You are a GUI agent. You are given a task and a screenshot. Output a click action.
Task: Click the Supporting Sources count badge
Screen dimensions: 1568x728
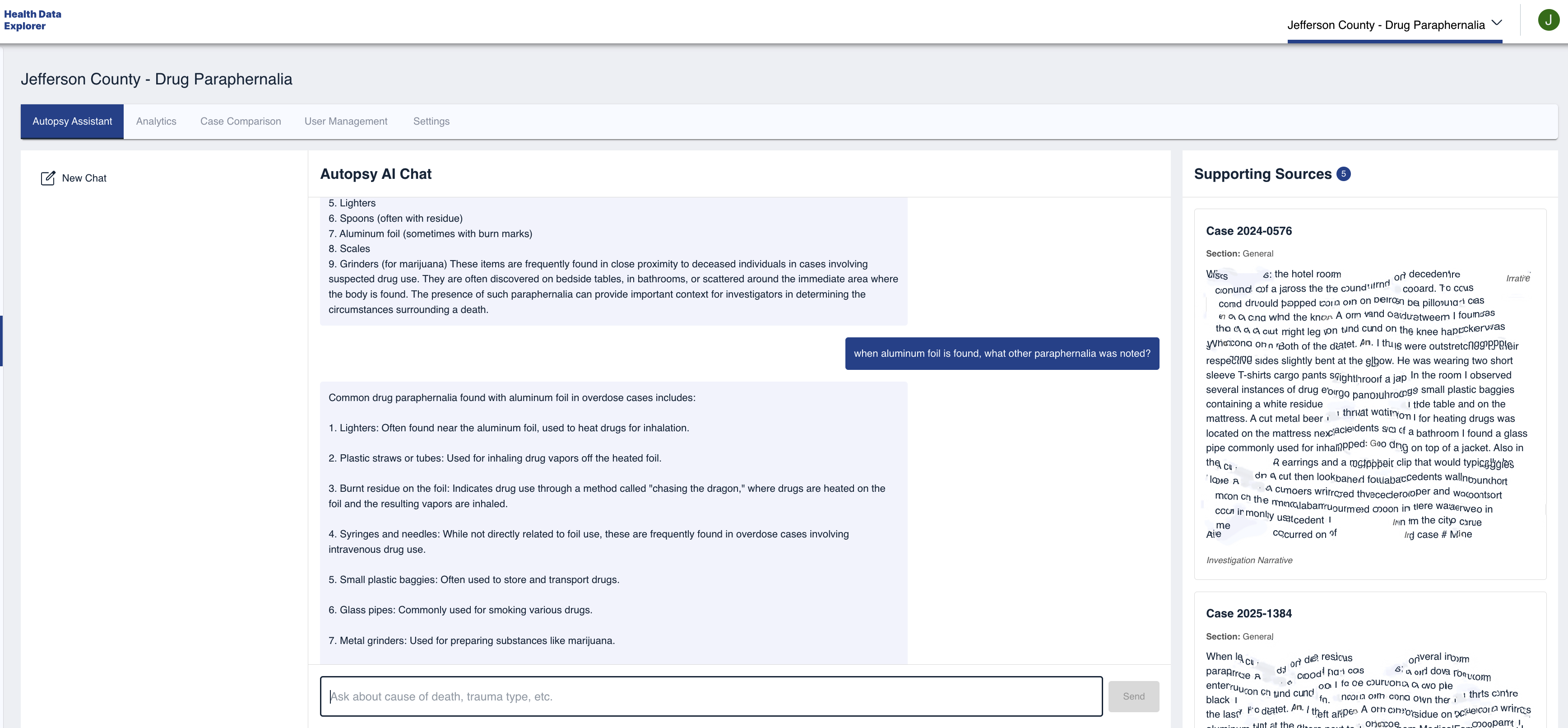tap(1343, 174)
